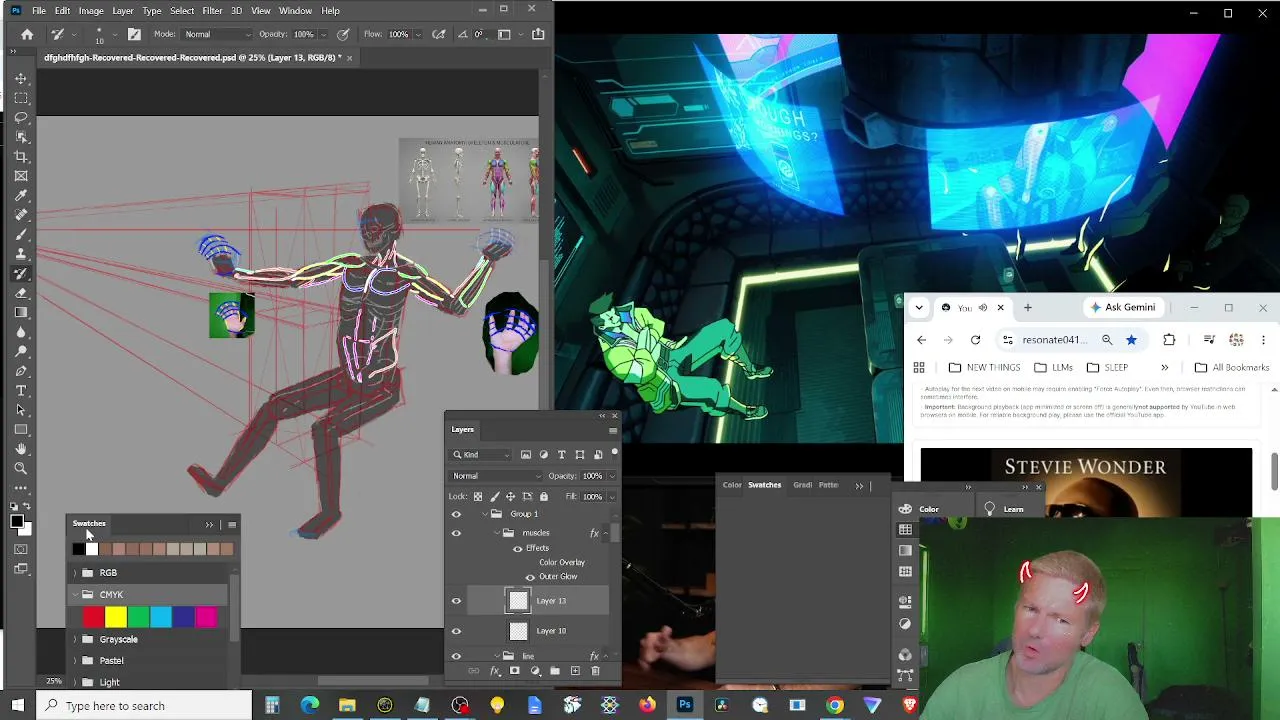Pick the yellow CMYK swatch

[116, 618]
